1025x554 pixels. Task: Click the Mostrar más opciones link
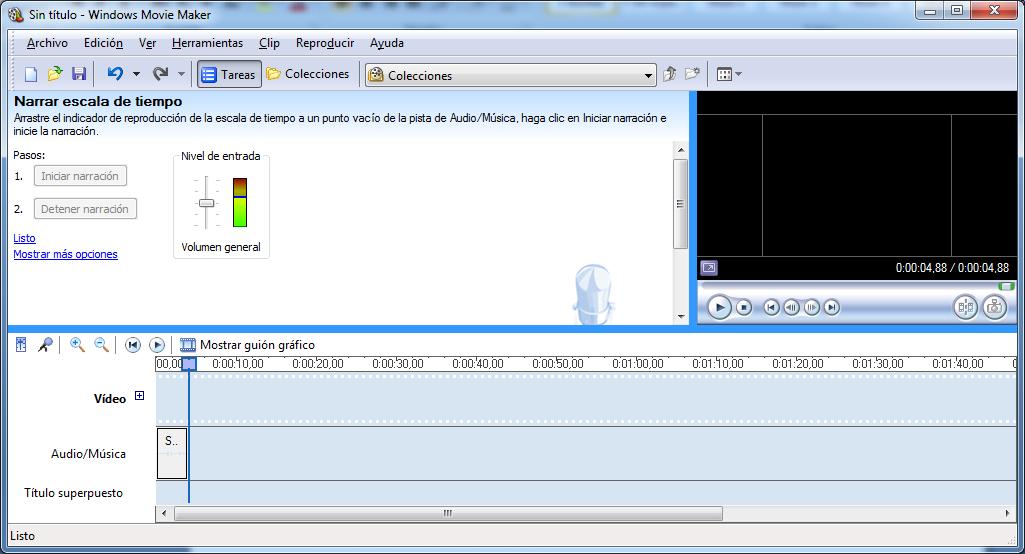click(65, 254)
